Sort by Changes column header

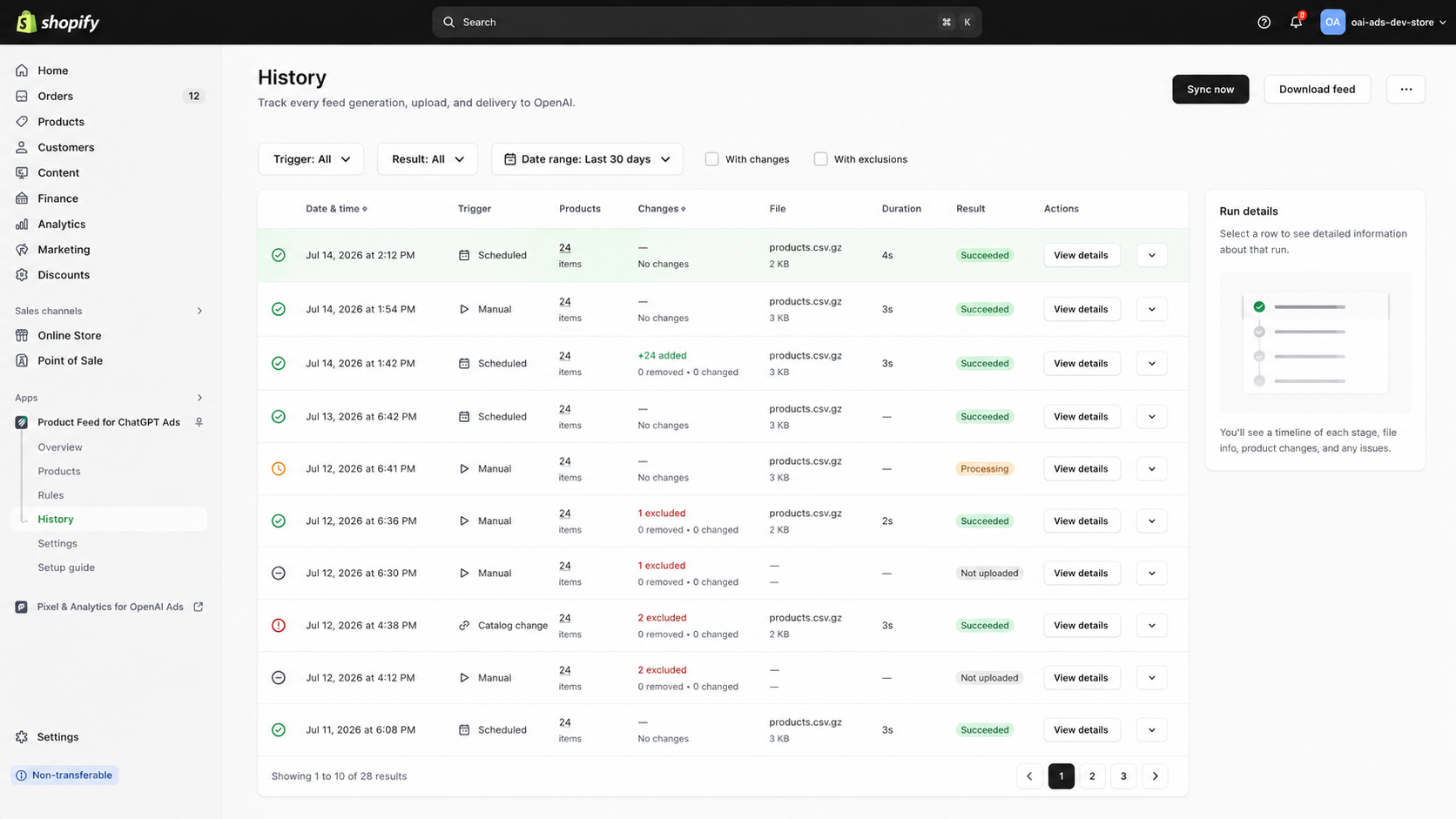click(x=662, y=209)
